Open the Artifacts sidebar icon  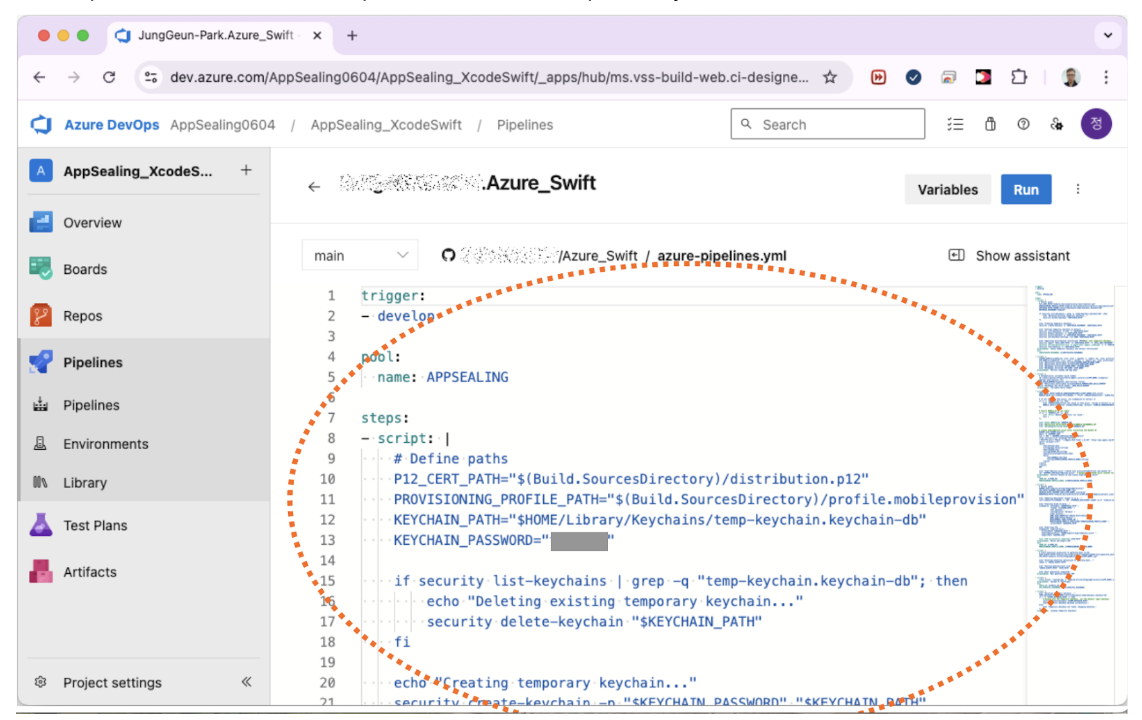[x=41, y=572]
